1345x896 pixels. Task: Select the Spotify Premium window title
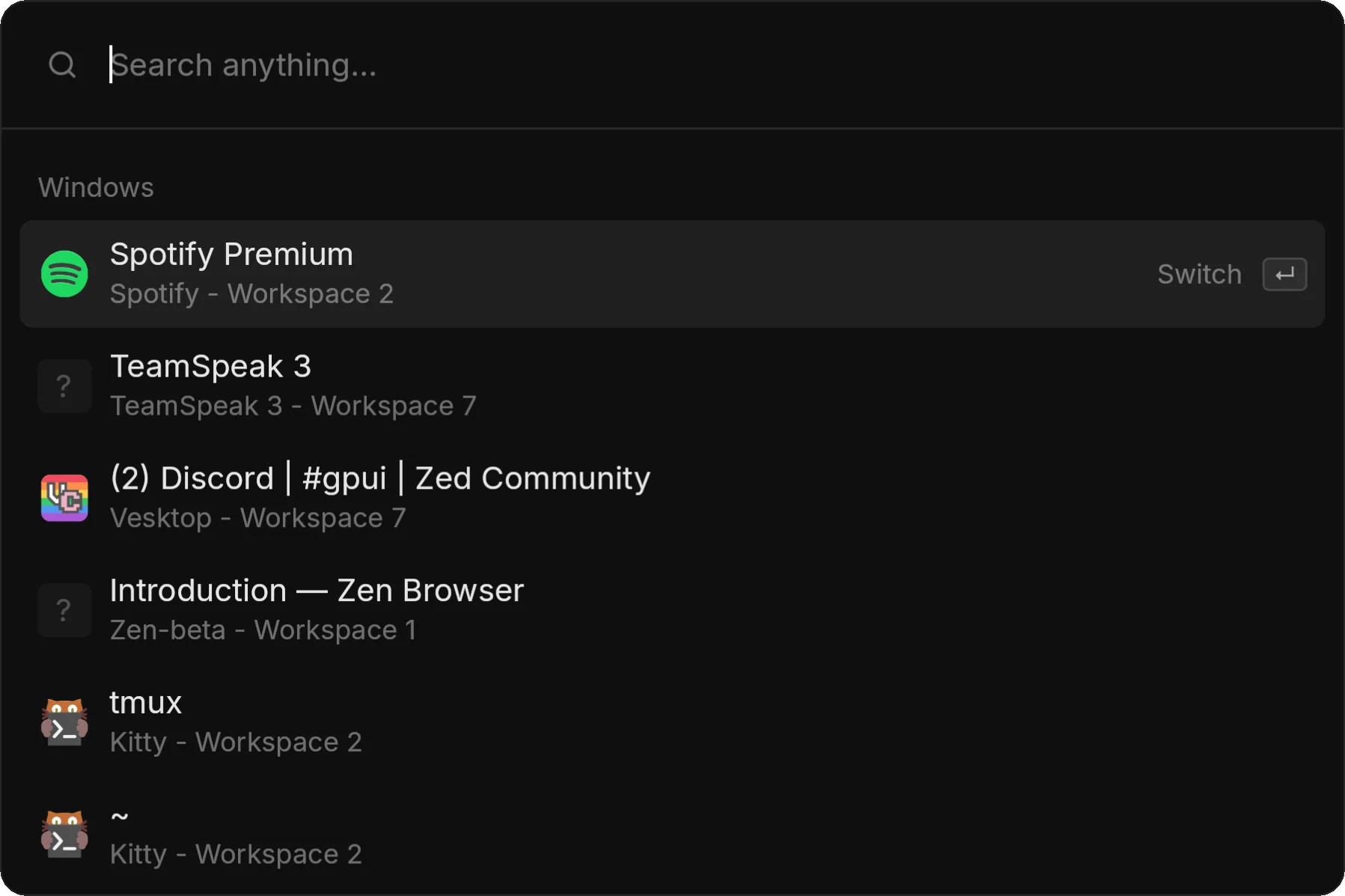coord(231,255)
